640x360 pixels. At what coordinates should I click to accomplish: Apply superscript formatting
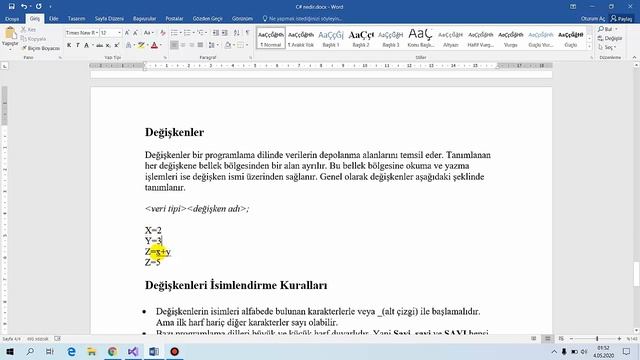click(x=117, y=45)
